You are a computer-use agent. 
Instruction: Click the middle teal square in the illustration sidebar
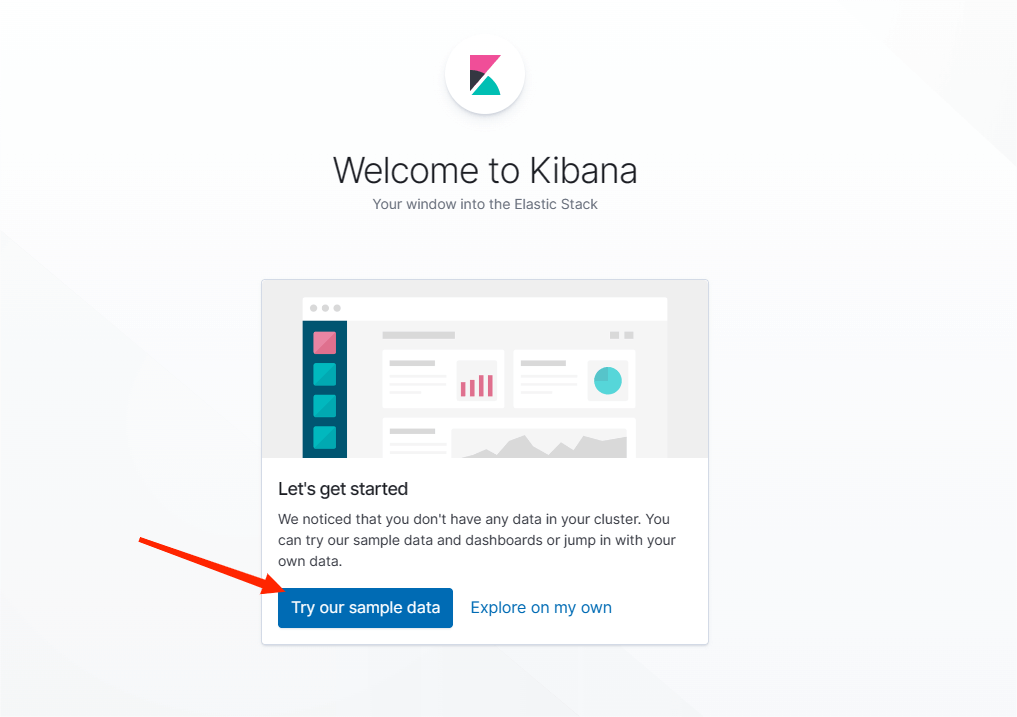point(324,406)
